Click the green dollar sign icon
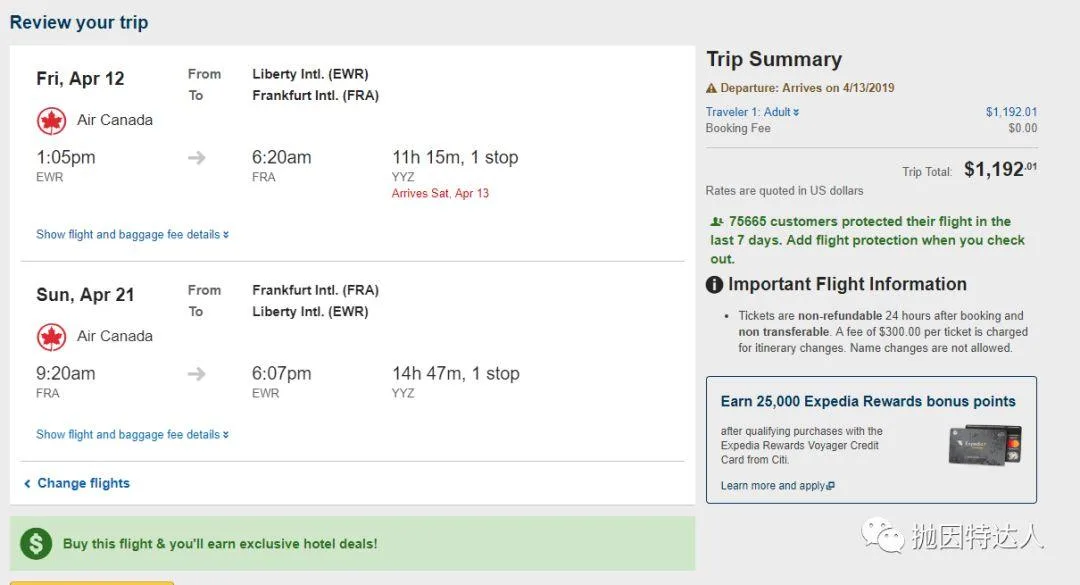Image resolution: width=1080 pixels, height=585 pixels. point(36,544)
